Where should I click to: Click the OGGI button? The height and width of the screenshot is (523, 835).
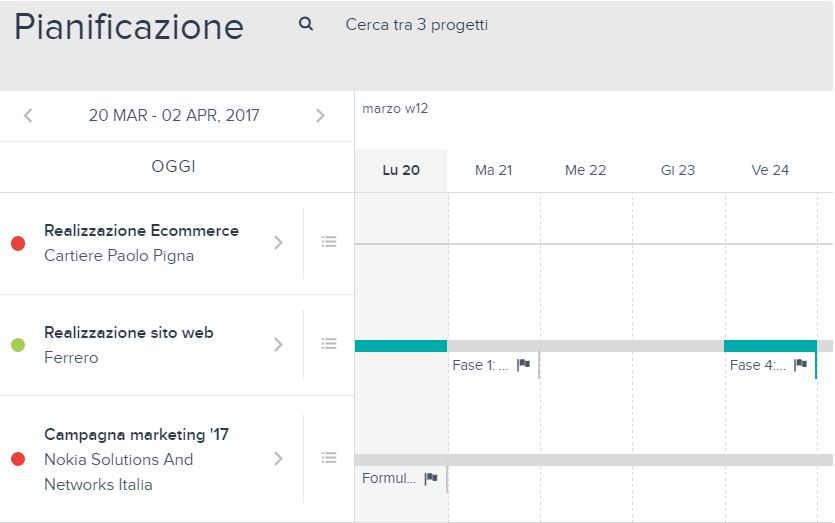tap(174, 167)
